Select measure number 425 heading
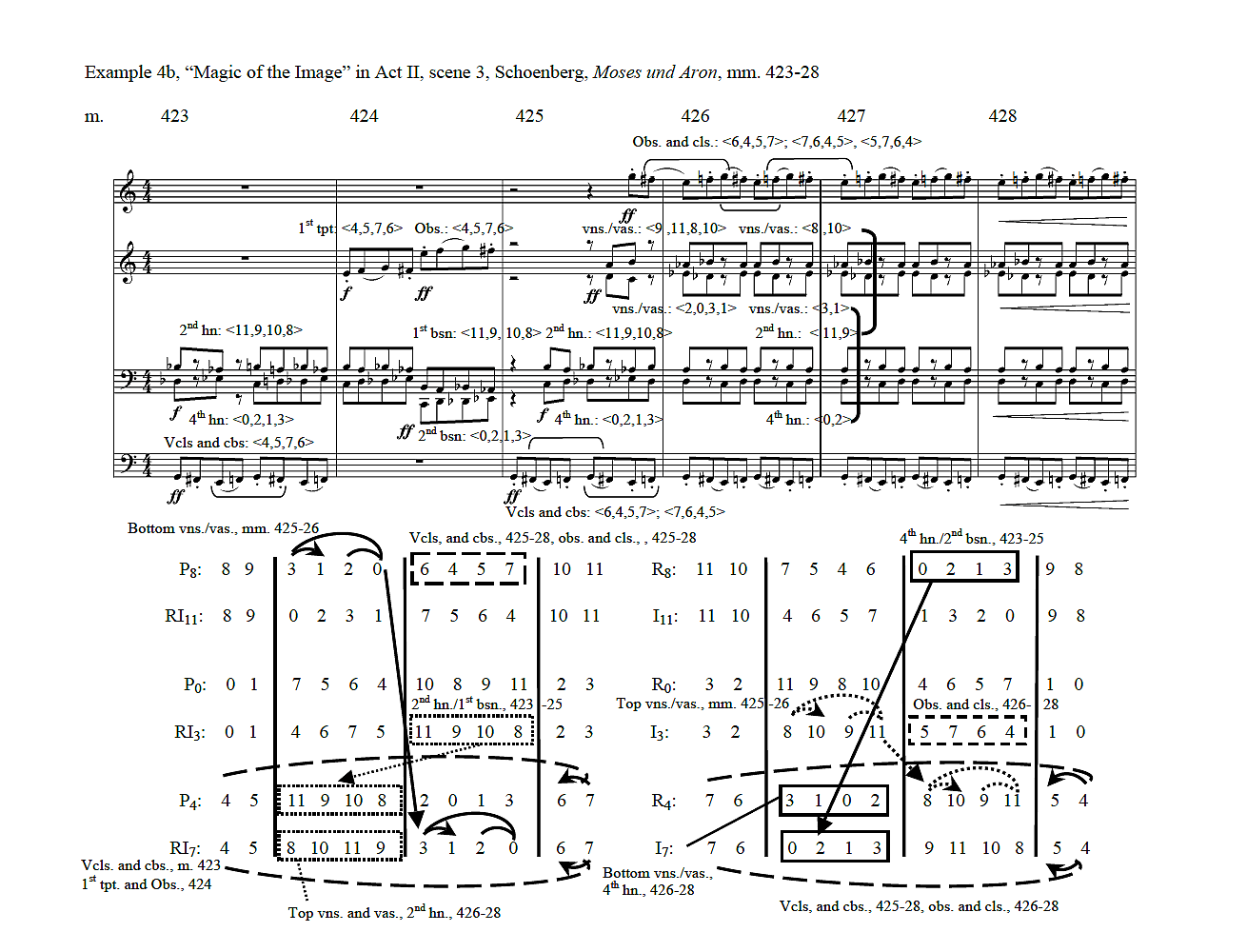Viewport: 1247px width, 952px height. point(529,116)
